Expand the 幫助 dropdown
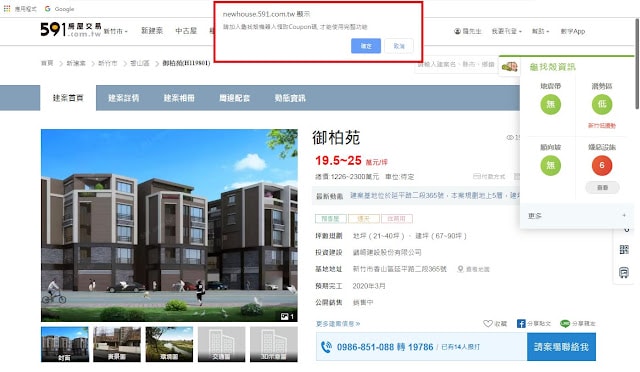The height and width of the screenshot is (372, 640). [540, 31]
